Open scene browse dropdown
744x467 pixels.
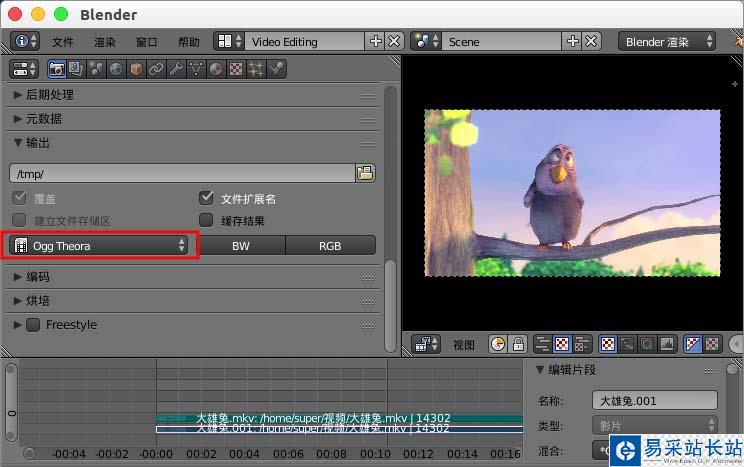(x=427, y=41)
